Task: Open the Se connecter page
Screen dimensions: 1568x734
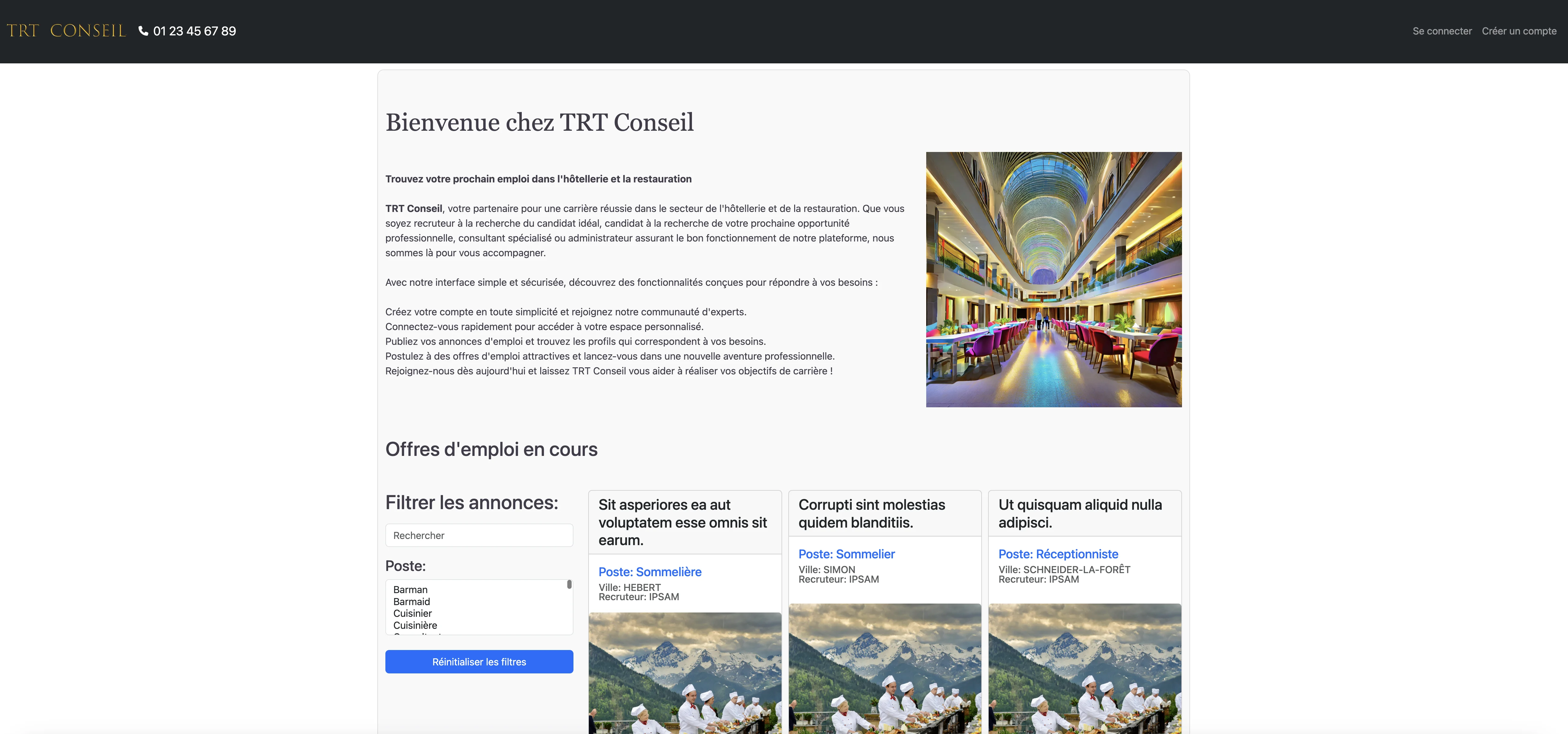Action: (1441, 31)
